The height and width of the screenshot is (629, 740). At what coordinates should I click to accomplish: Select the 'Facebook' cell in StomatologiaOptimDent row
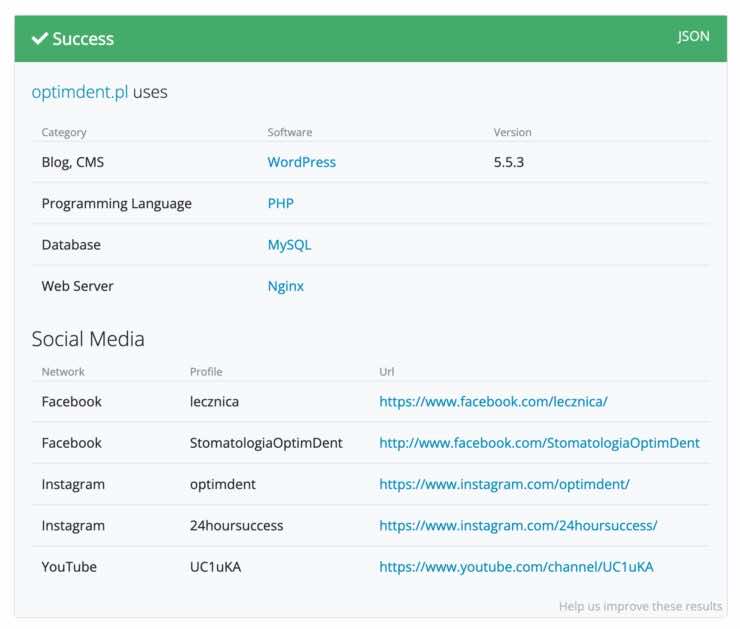(x=71, y=443)
